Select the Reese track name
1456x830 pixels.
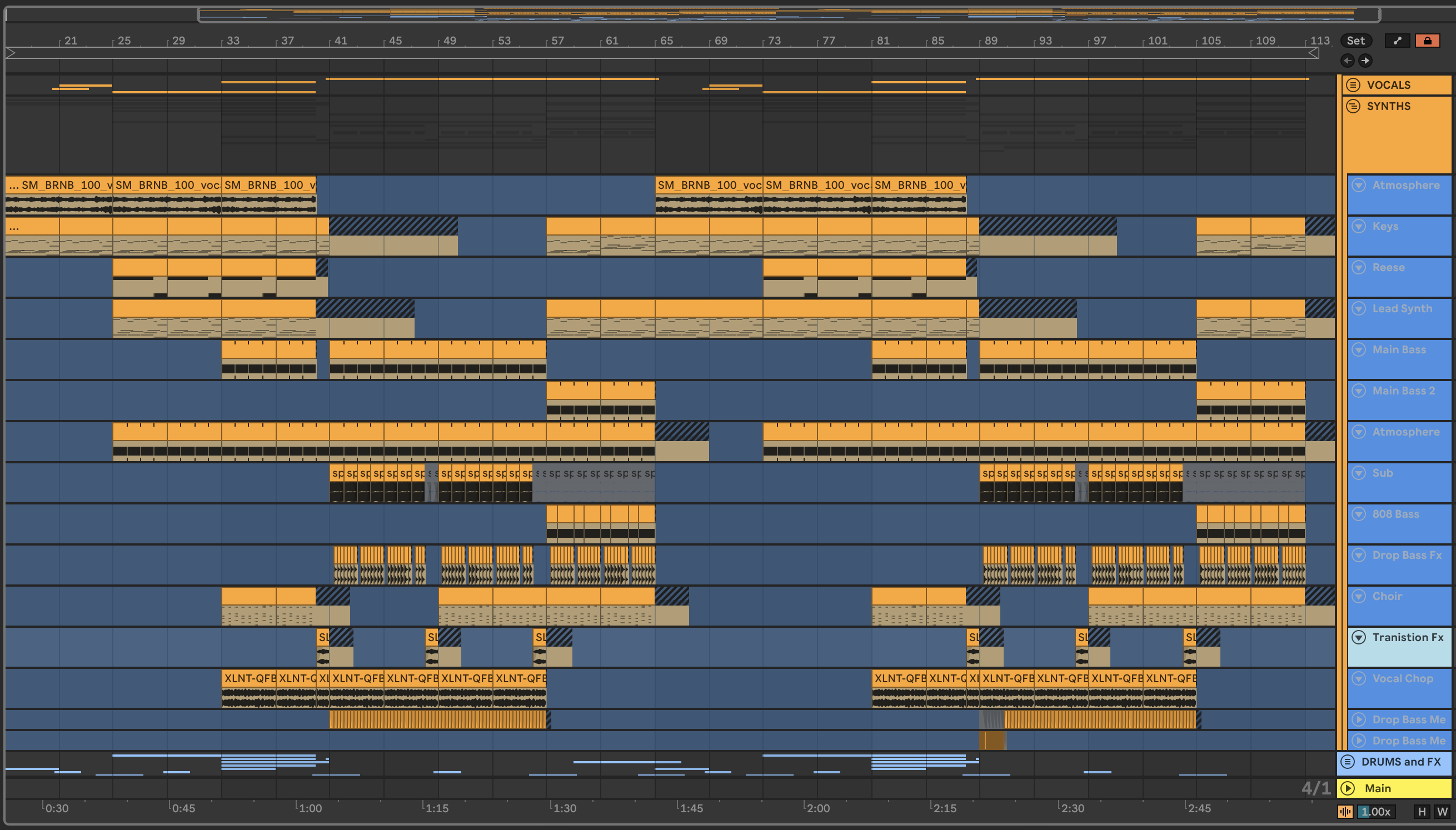(1388, 267)
